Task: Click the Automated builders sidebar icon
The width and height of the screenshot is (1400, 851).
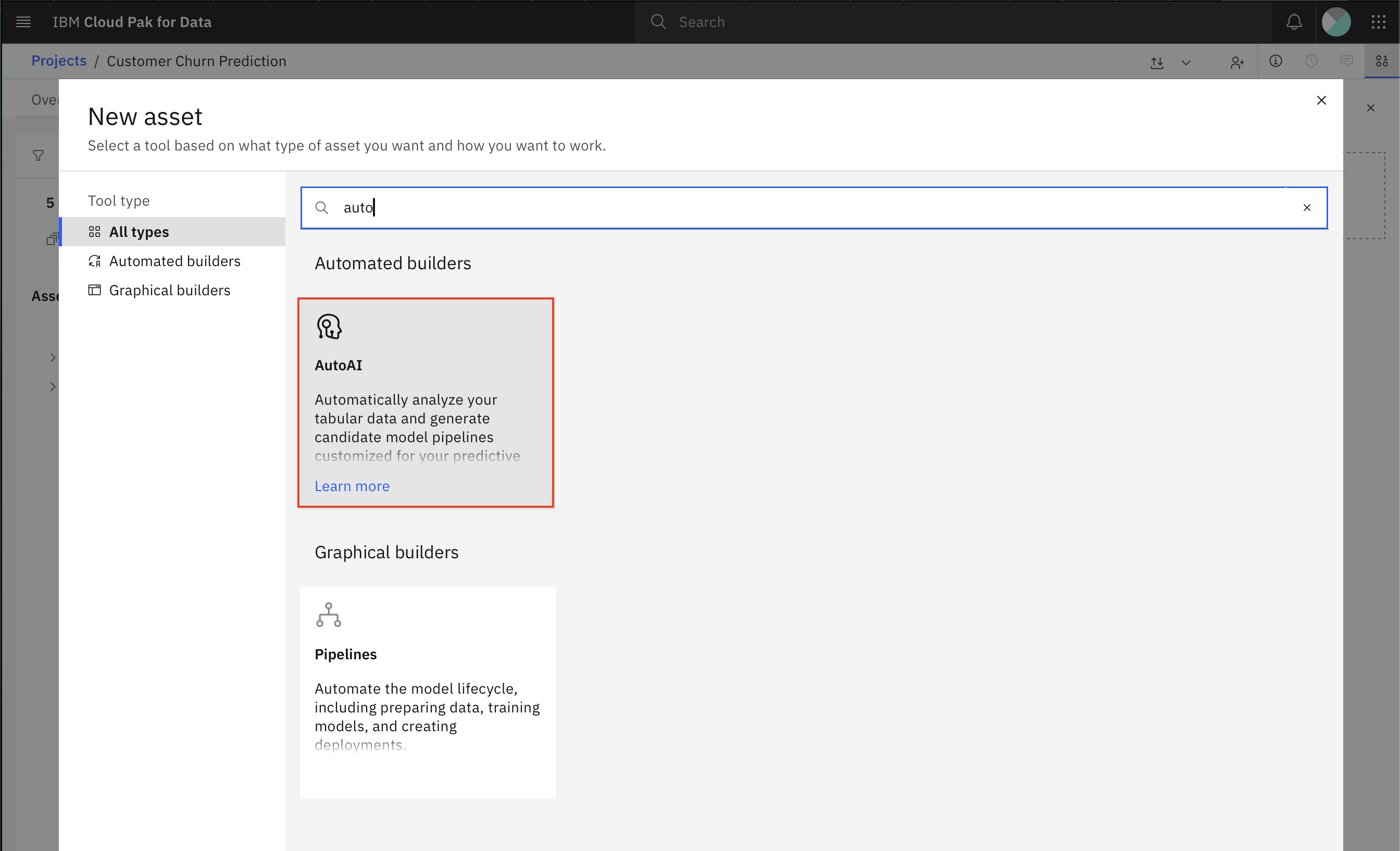Action: coord(95,260)
